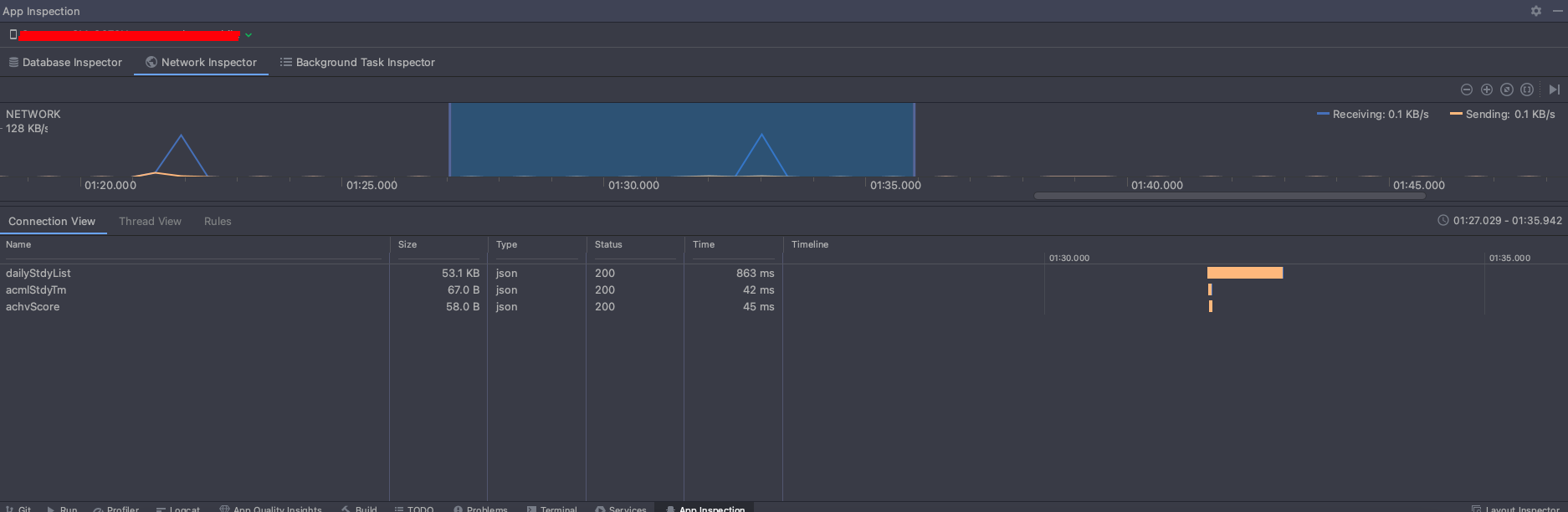This screenshot has width=1568, height=512.
Task: Hide the App Inspection panel
Action: (x=1557, y=11)
